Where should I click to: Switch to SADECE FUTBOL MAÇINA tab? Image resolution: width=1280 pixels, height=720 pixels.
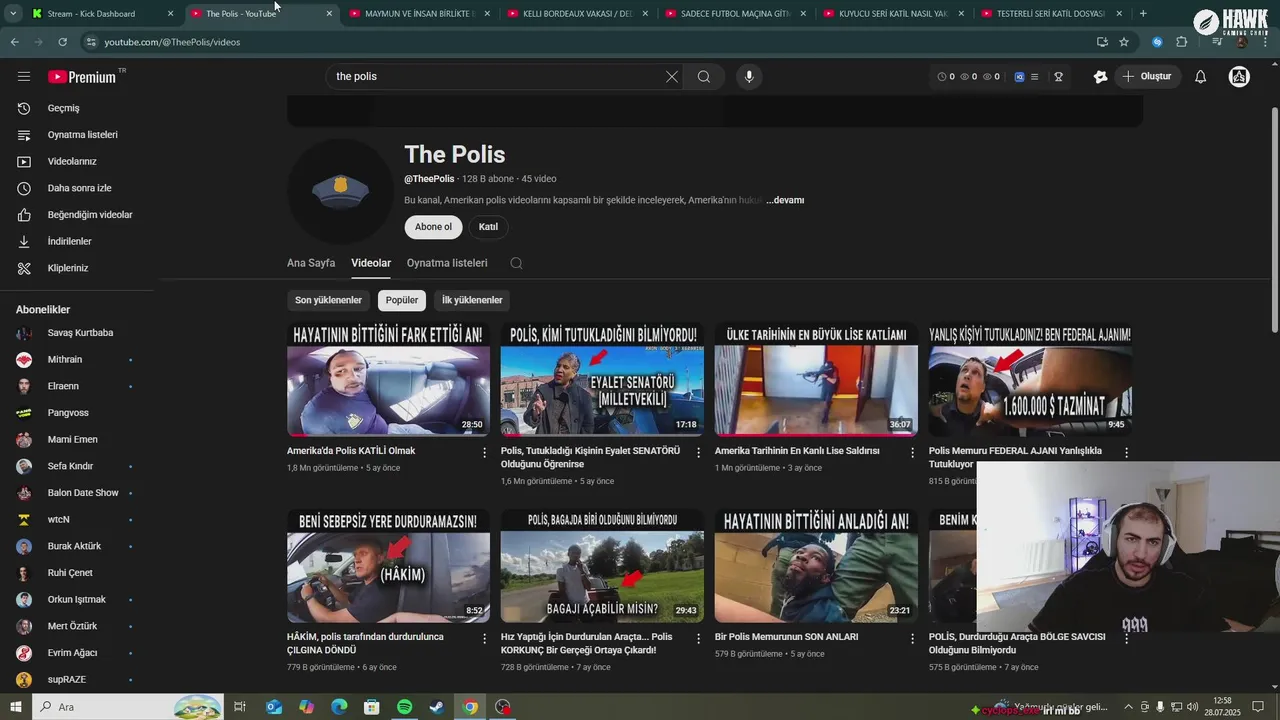coord(738,14)
